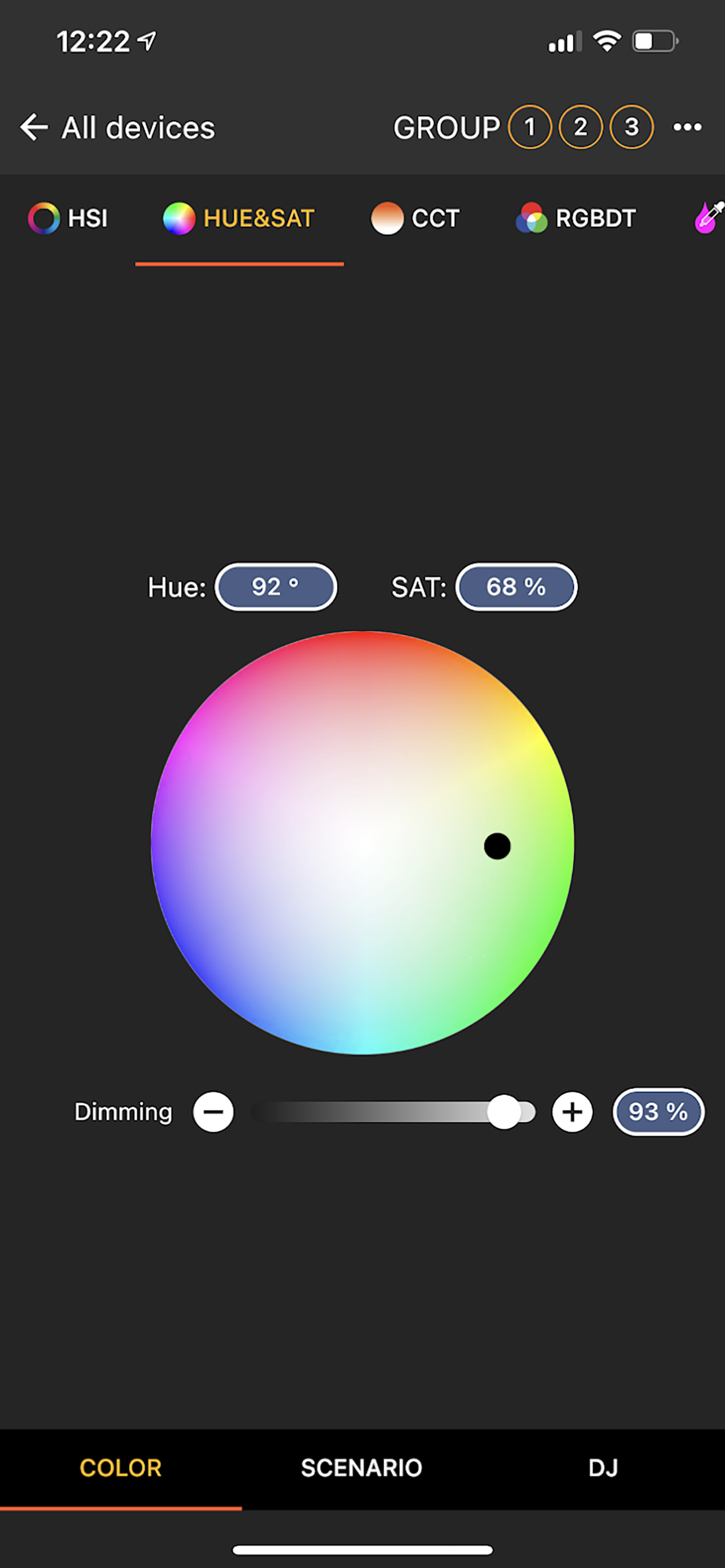Tap the clock time 12:22
The image size is (725, 1568).
point(93,42)
